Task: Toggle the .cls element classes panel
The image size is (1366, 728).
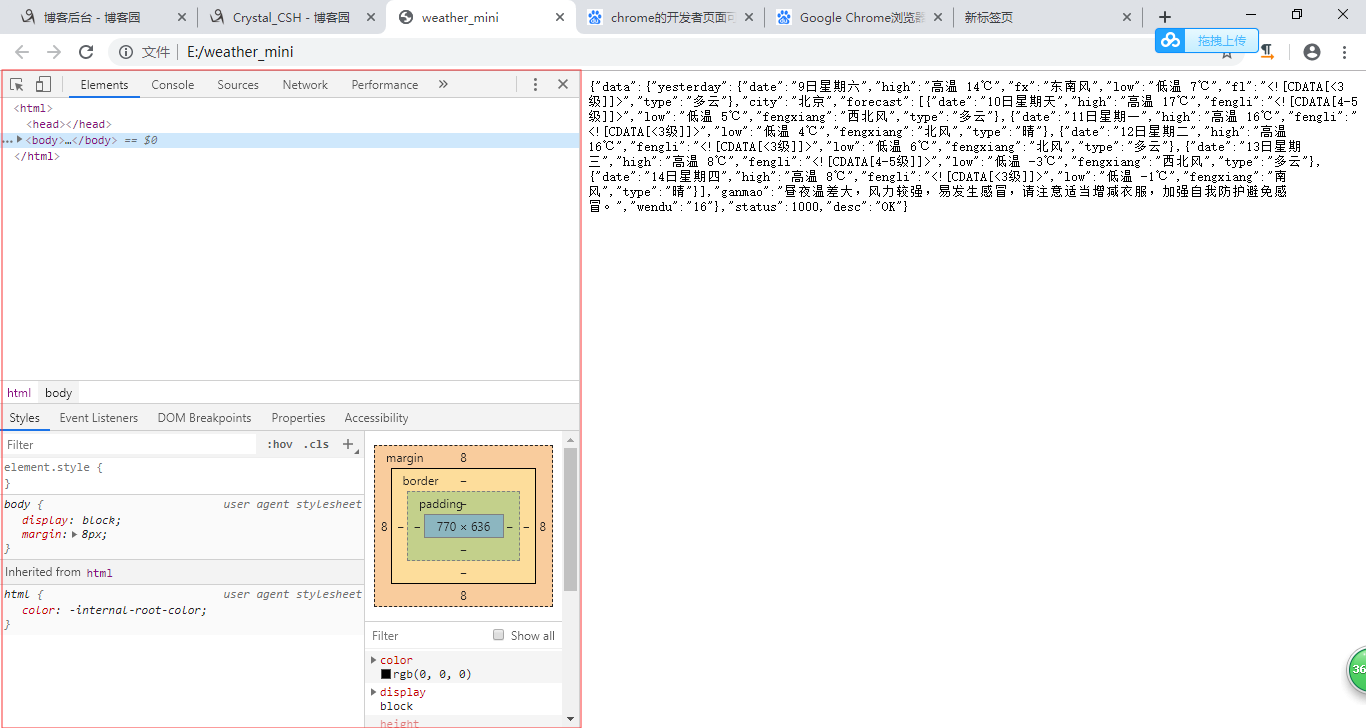Action: [316, 445]
